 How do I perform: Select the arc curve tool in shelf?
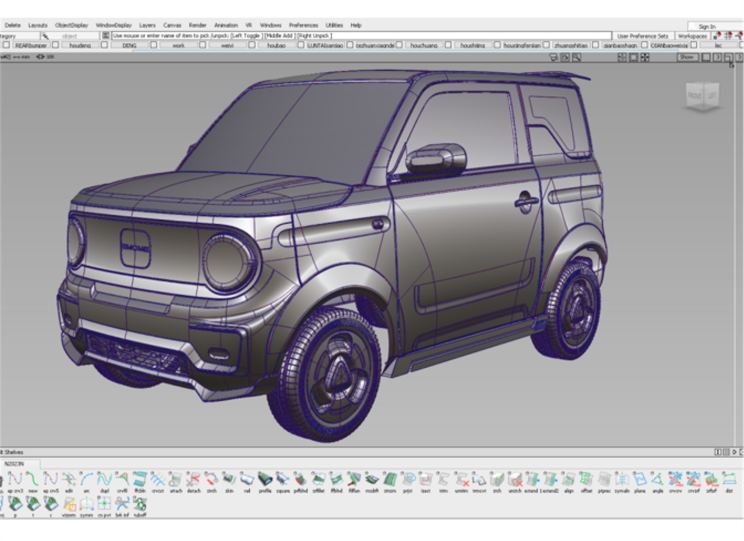click(85, 481)
